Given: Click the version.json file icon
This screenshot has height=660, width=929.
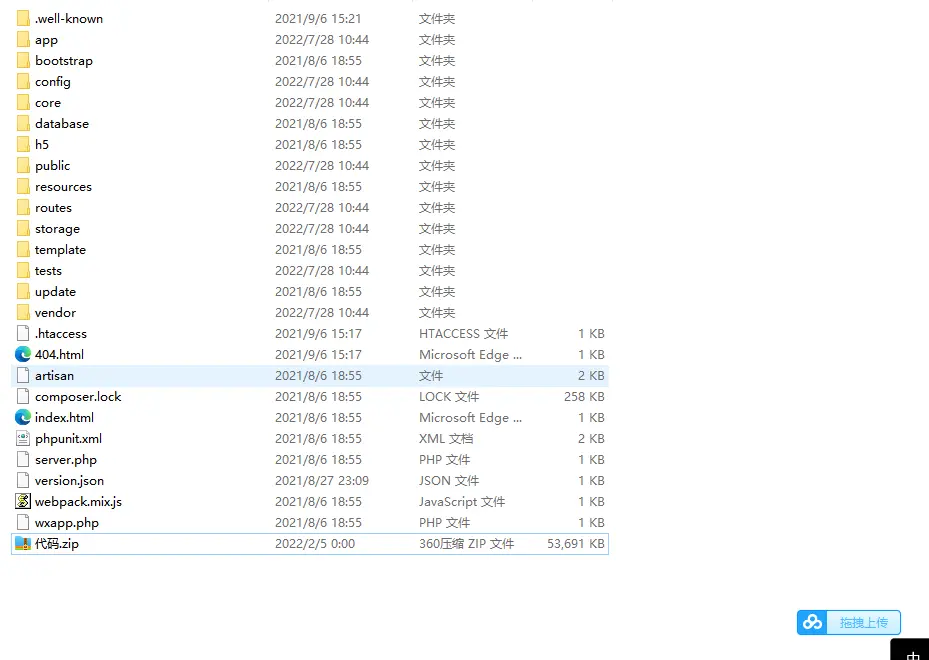Looking at the screenshot, I should point(23,480).
